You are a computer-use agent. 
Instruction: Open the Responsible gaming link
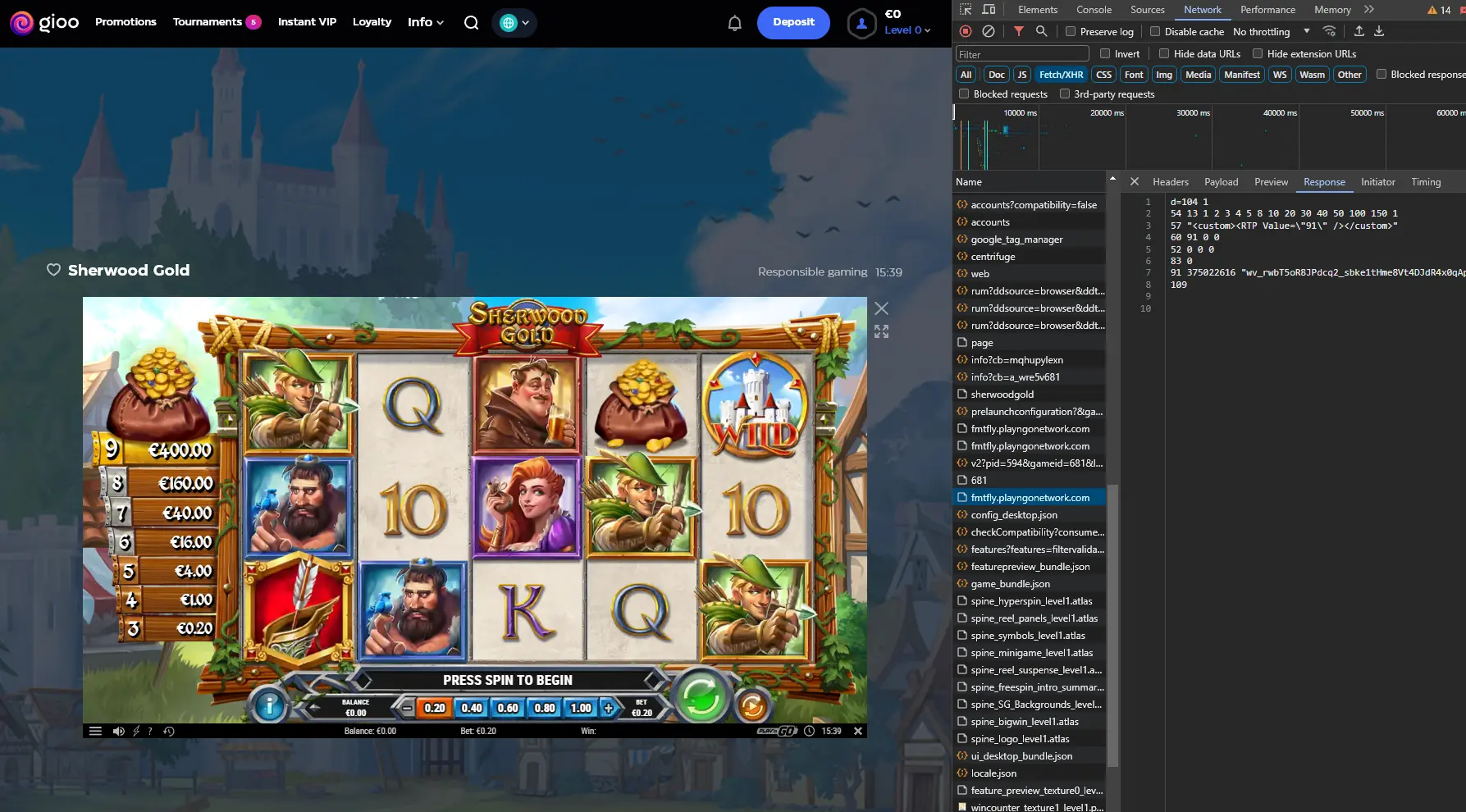(x=812, y=271)
